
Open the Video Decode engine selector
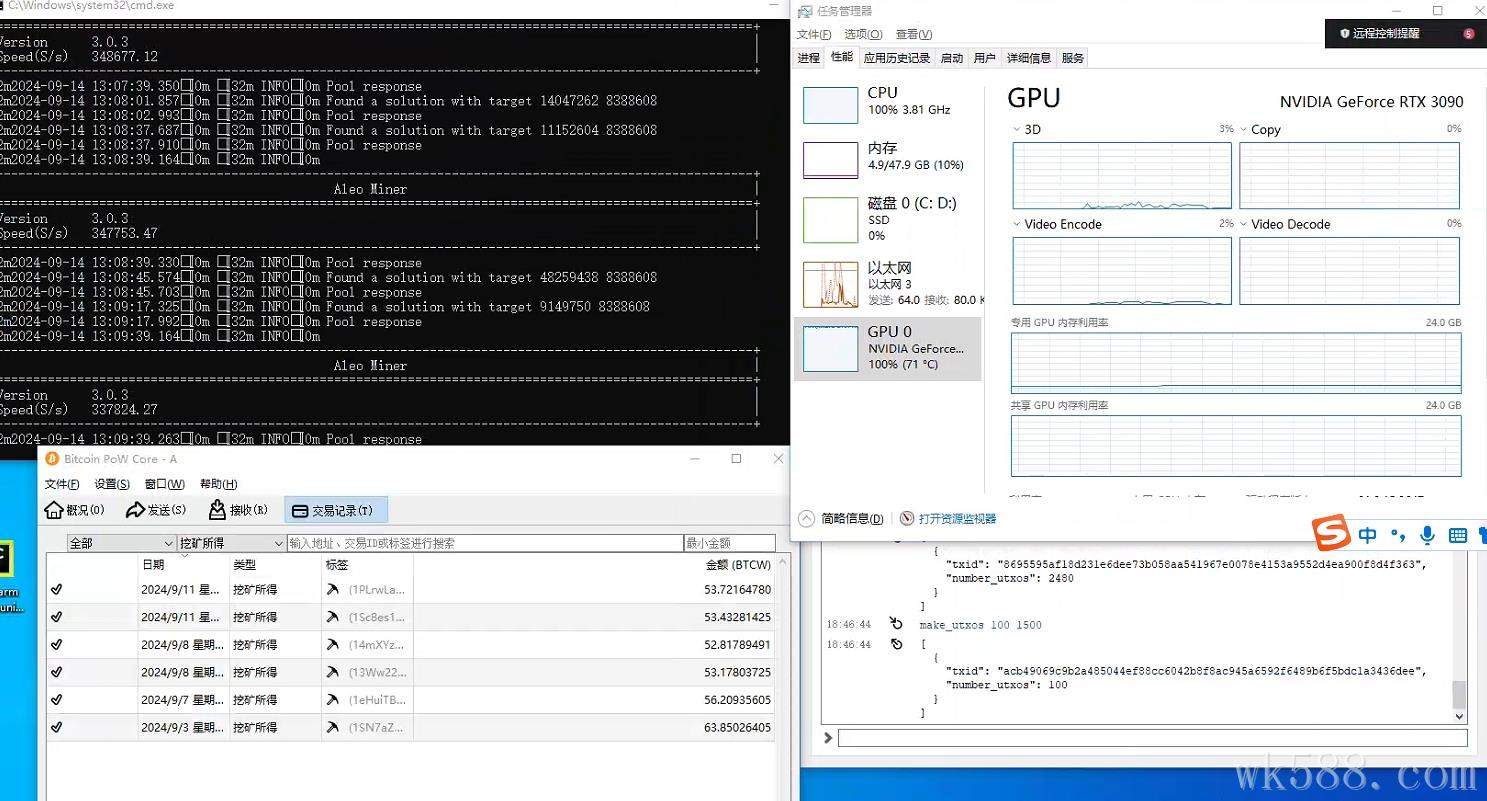[x=1244, y=224]
